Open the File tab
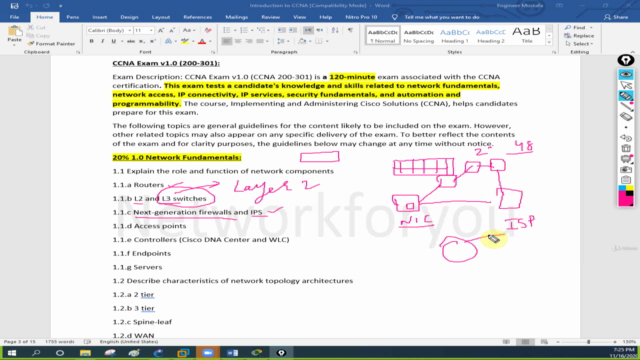The width and height of the screenshot is (640, 360). tap(14, 17)
